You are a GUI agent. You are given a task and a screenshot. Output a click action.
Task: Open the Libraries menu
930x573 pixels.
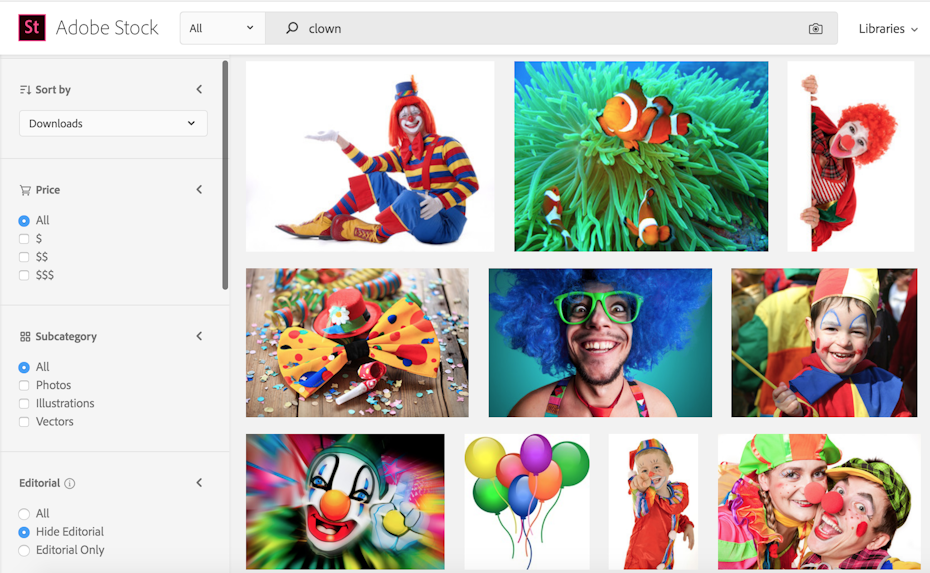click(887, 29)
